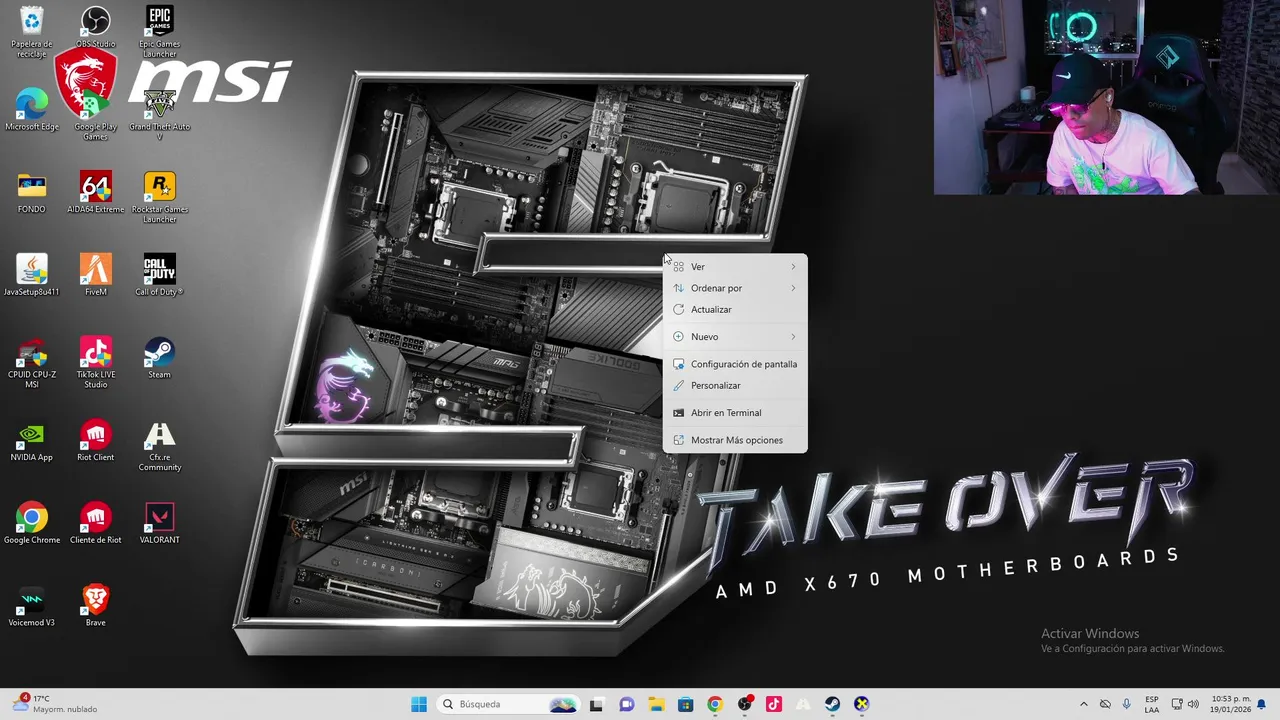Open Task View from the taskbar
The height and width of the screenshot is (720, 1280).
coord(596,704)
